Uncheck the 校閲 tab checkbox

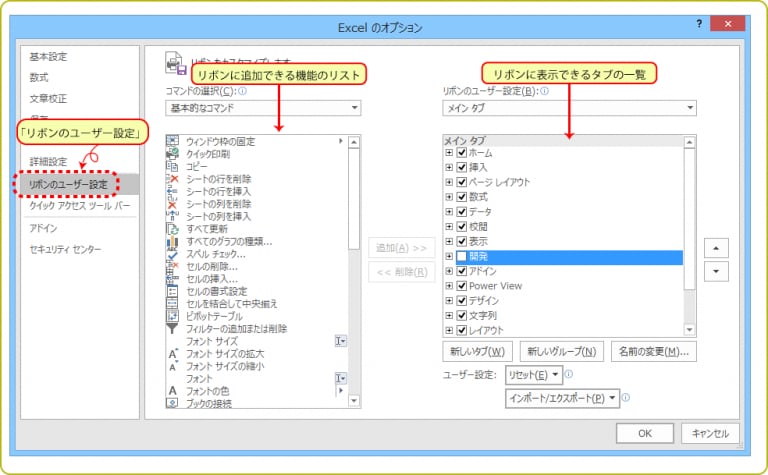click(x=461, y=226)
